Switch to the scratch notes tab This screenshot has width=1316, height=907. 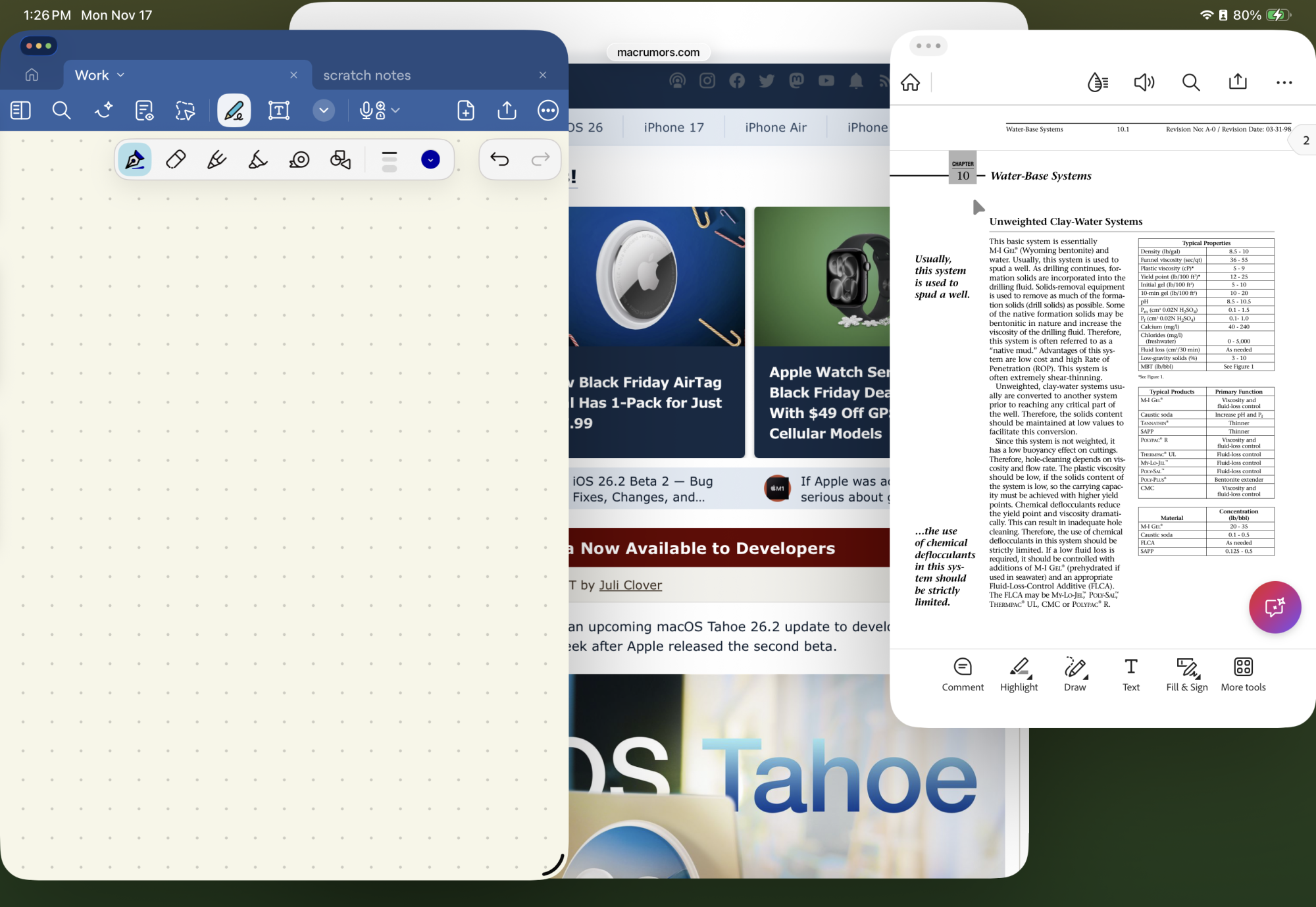(x=367, y=75)
